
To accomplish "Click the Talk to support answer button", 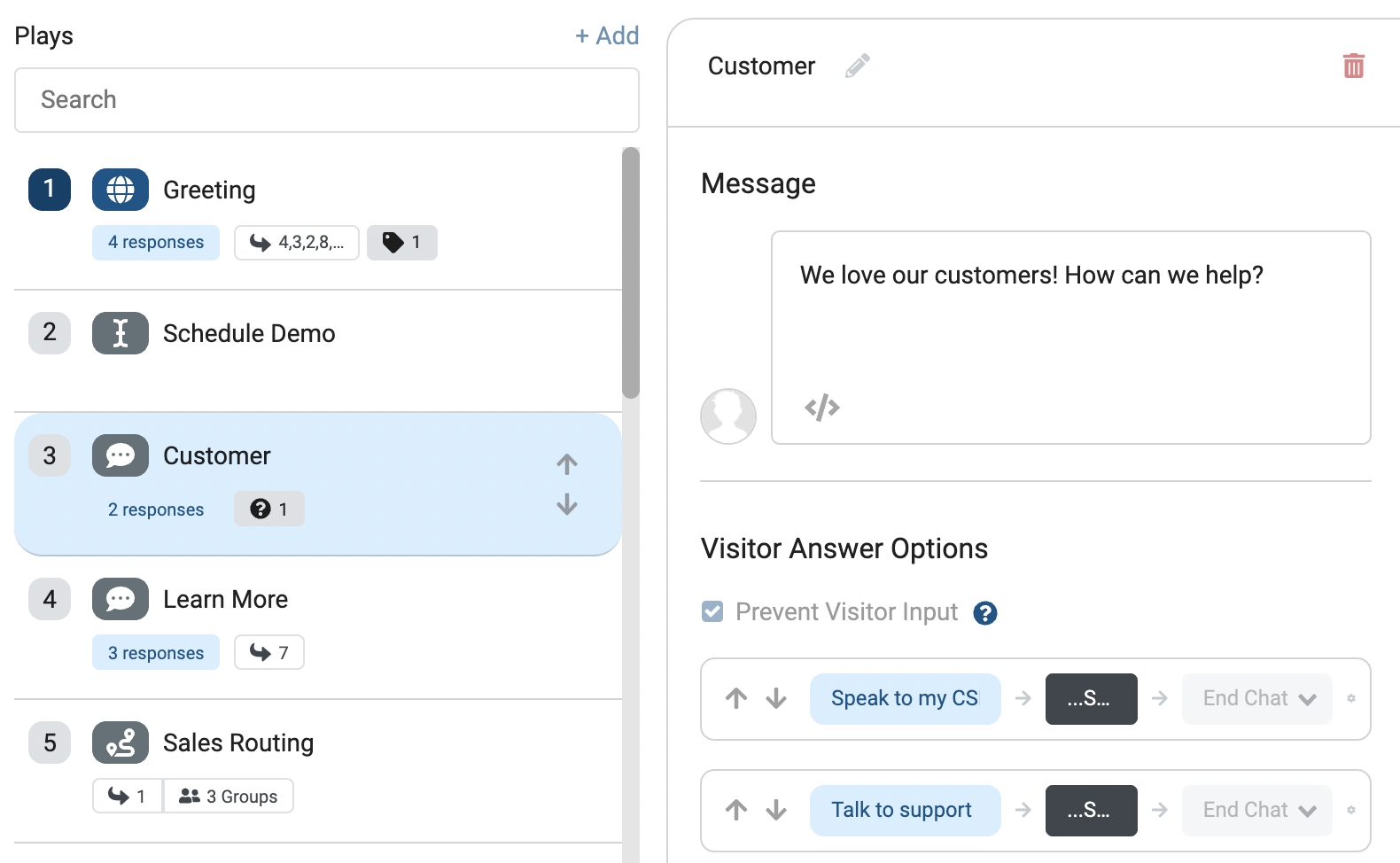I will coord(905,810).
